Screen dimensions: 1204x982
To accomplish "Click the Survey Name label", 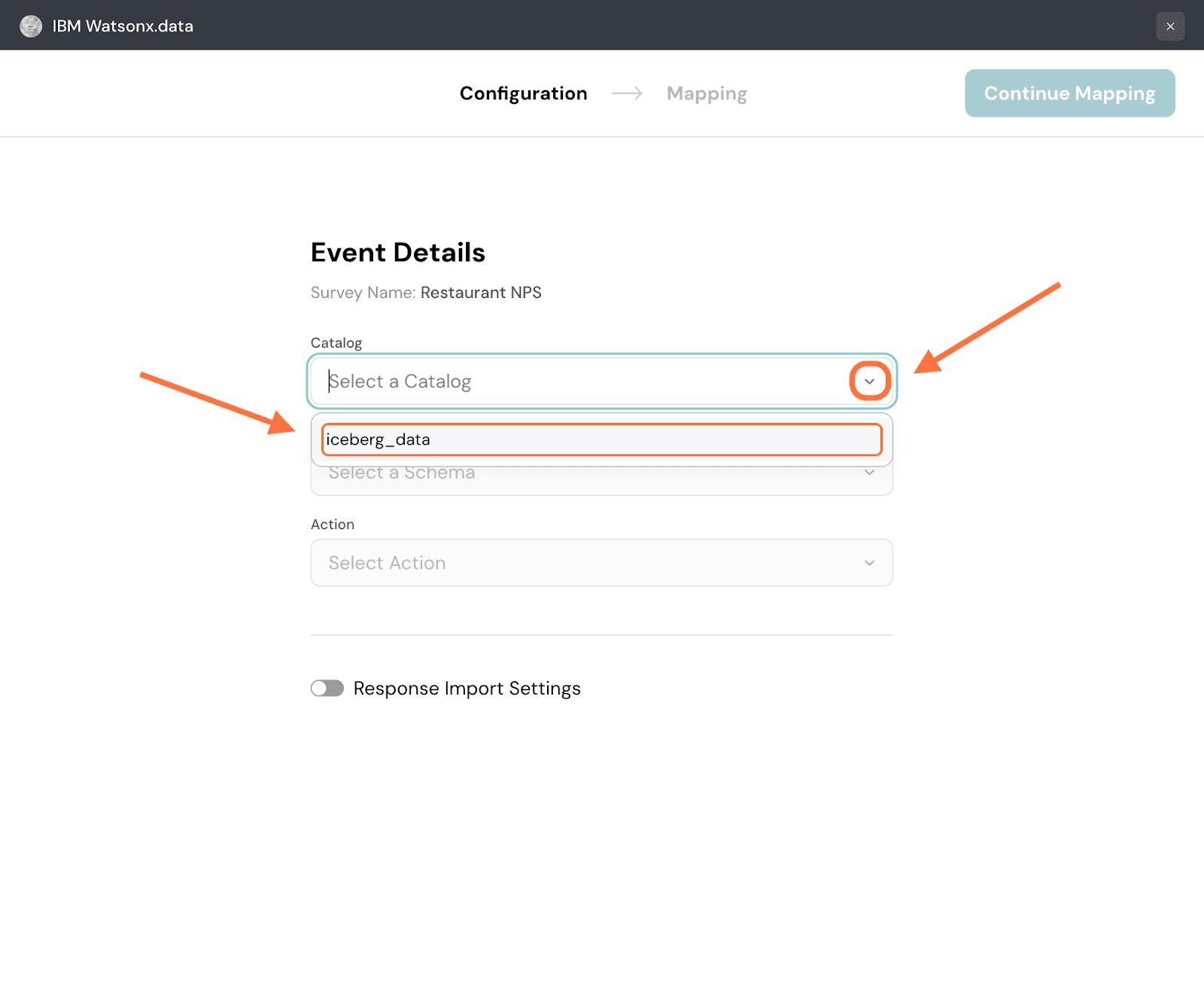I will click(x=363, y=293).
